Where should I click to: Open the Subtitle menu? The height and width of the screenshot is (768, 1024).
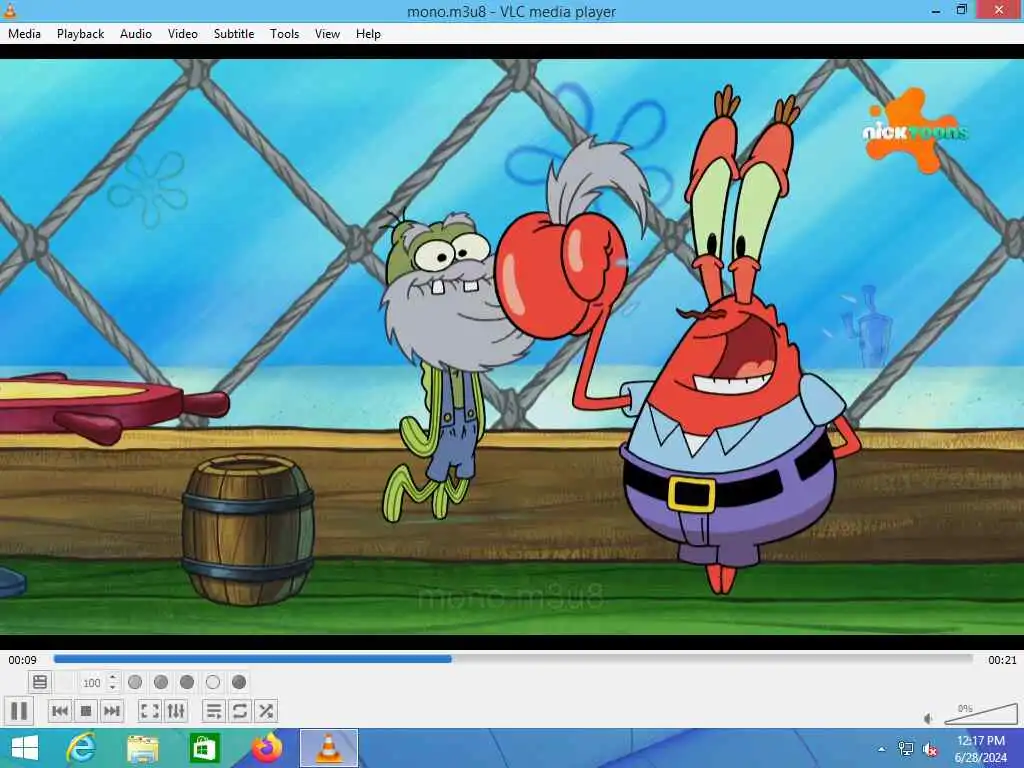click(x=234, y=34)
